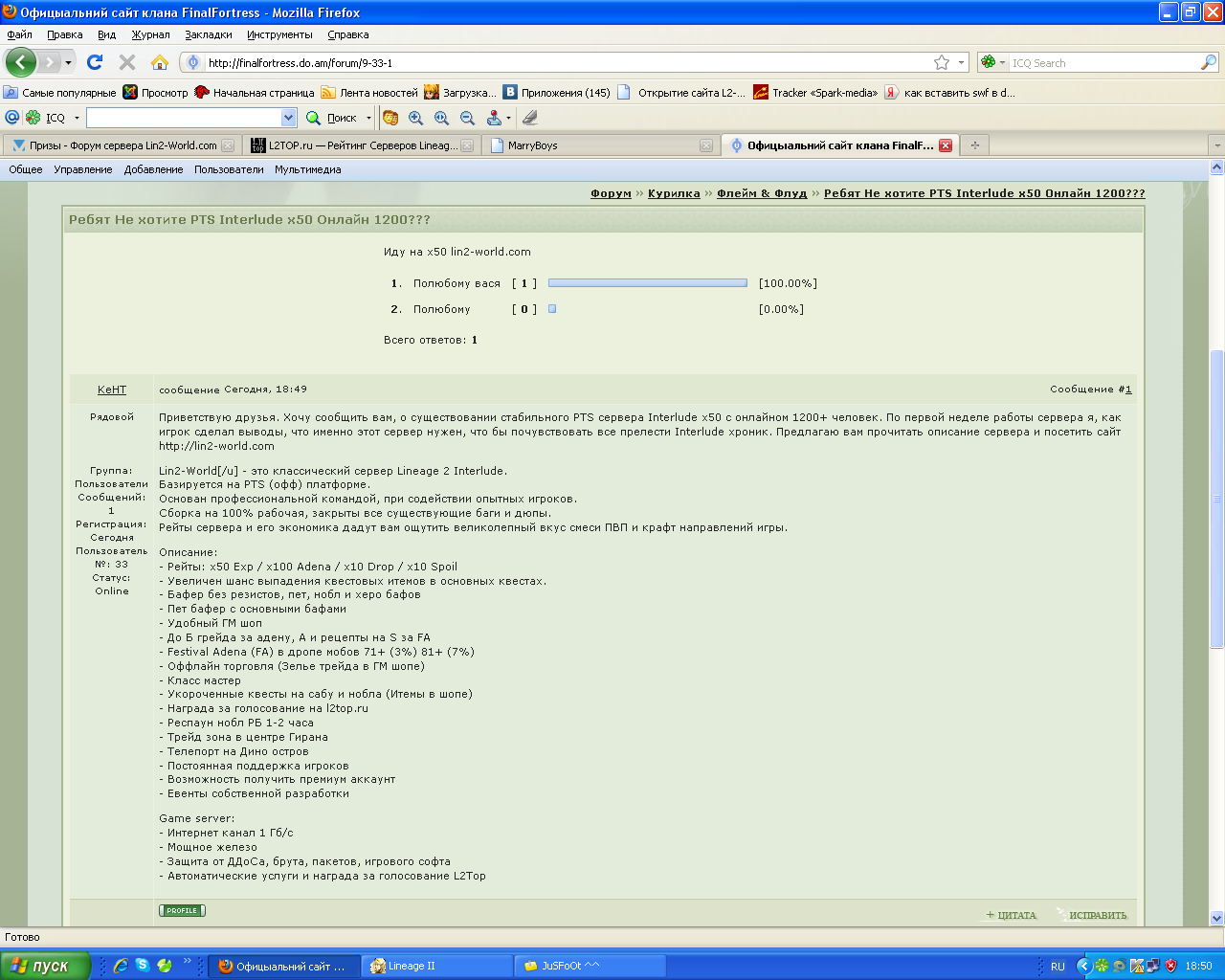Open the Мультимедиа site menu
The height and width of the screenshot is (980, 1225).
pos(308,169)
